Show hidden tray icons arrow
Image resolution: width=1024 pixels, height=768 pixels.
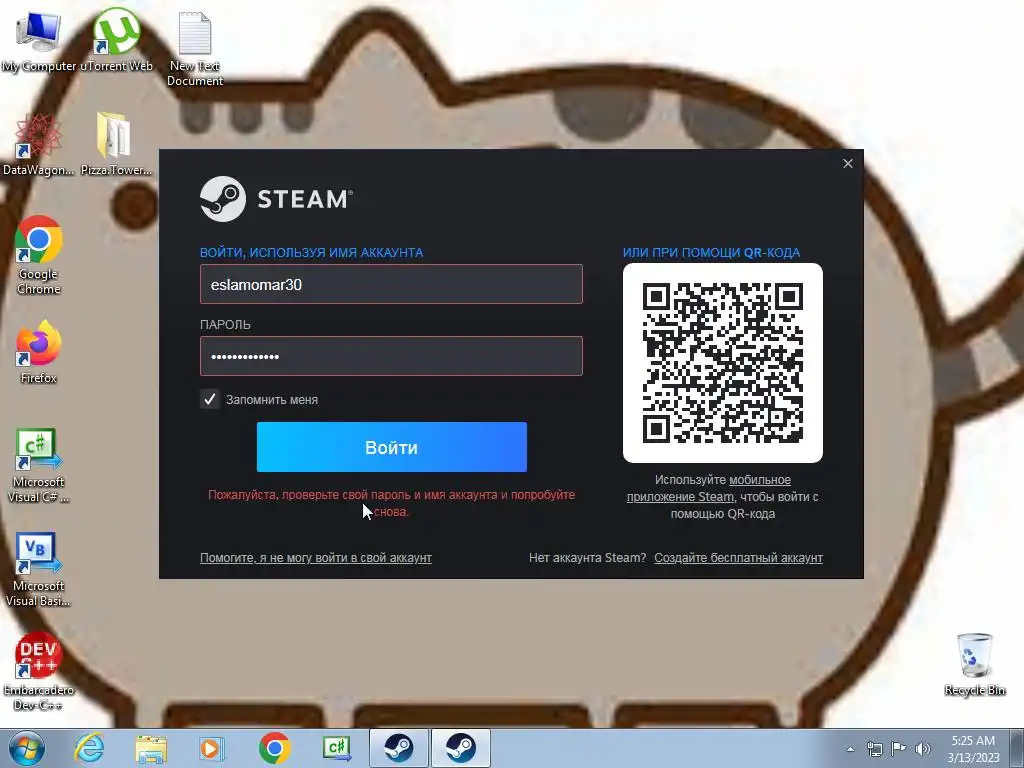[x=850, y=749]
